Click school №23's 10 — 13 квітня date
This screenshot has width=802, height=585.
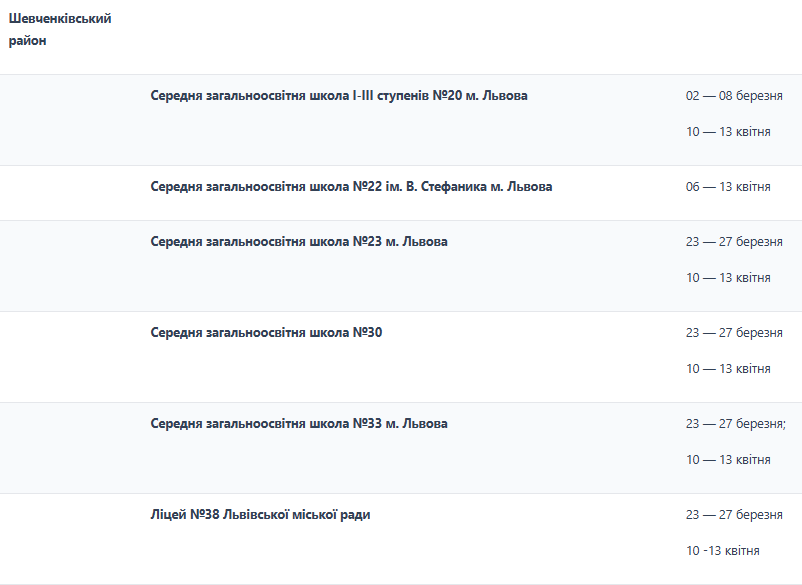point(728,278)
